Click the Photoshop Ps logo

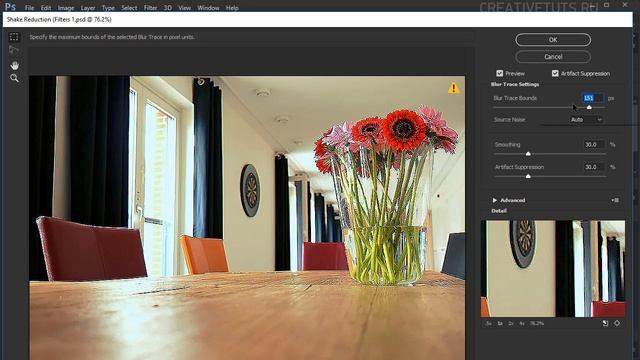[x=10, y=7]
